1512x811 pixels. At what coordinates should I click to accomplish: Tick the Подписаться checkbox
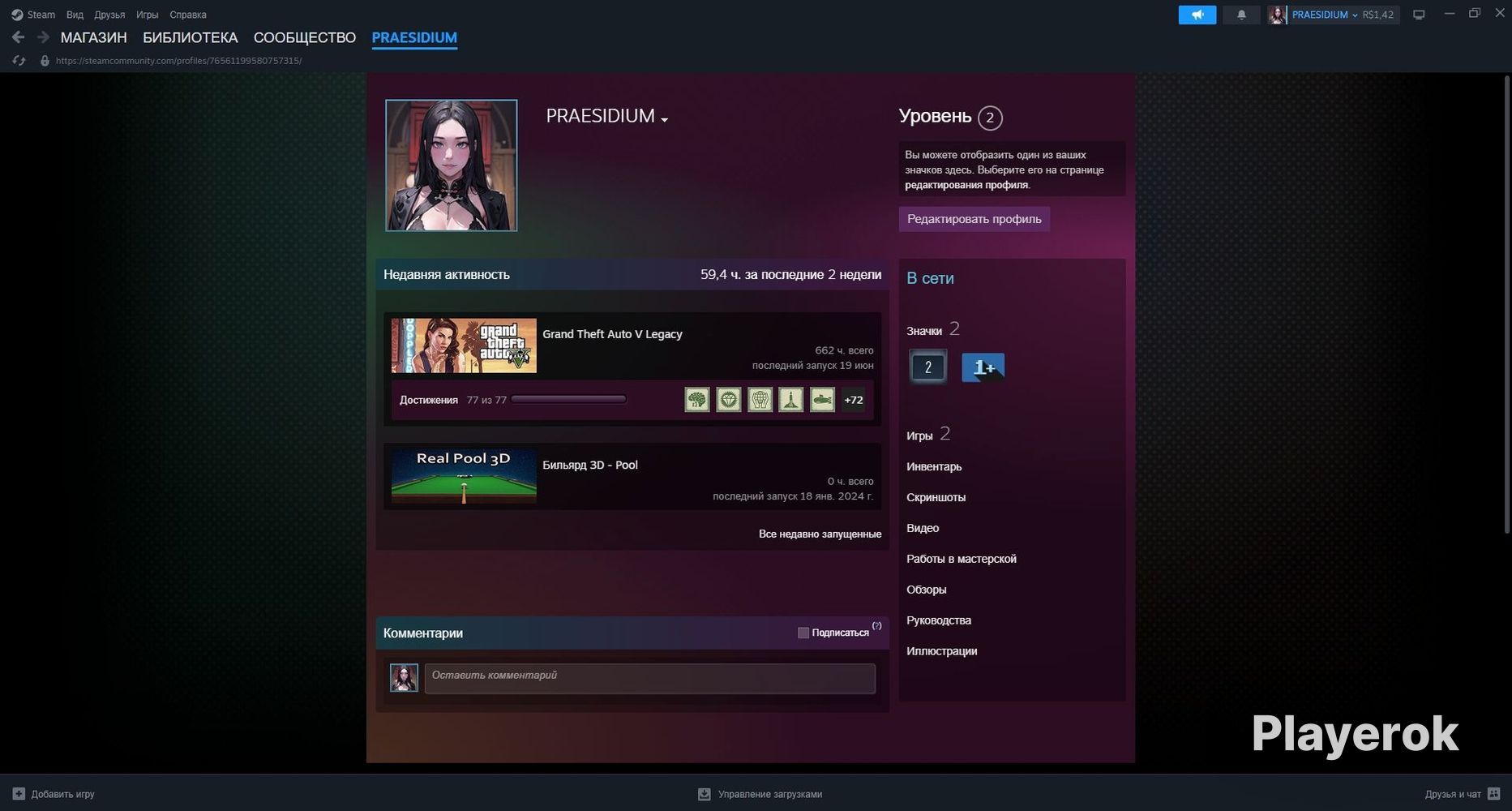(803, 633)
